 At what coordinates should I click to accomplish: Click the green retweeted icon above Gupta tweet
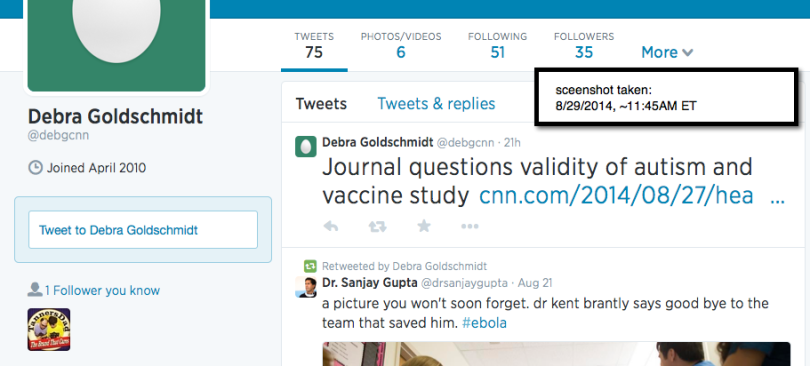coord(310,266)
